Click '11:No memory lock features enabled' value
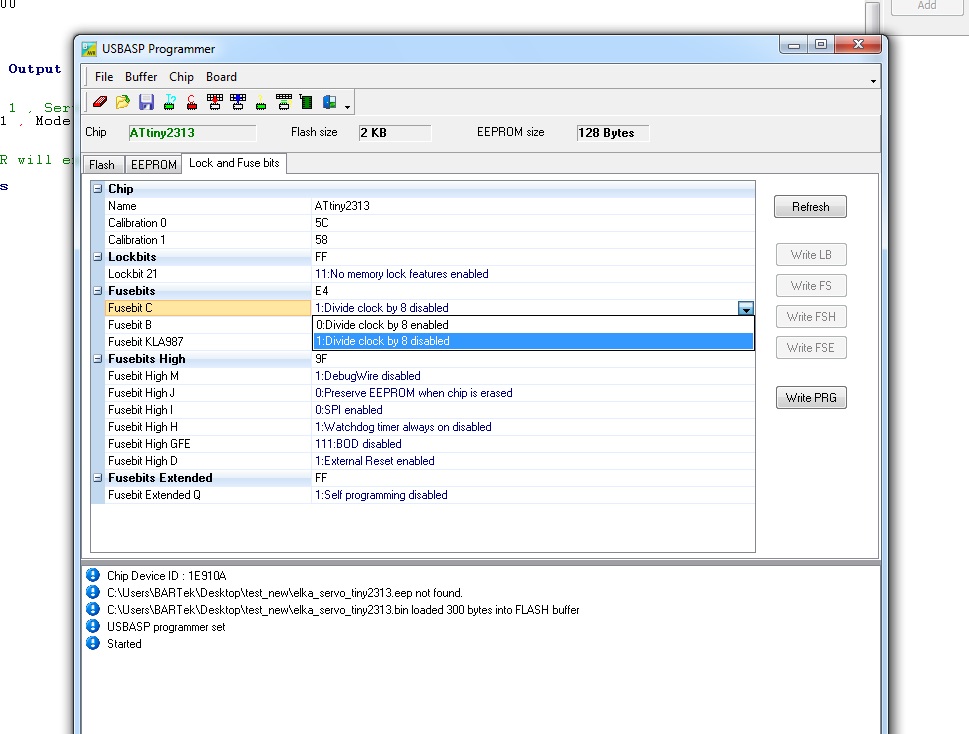Image resolution: width=969 pixels, height=734 pixels. [402, 274]
